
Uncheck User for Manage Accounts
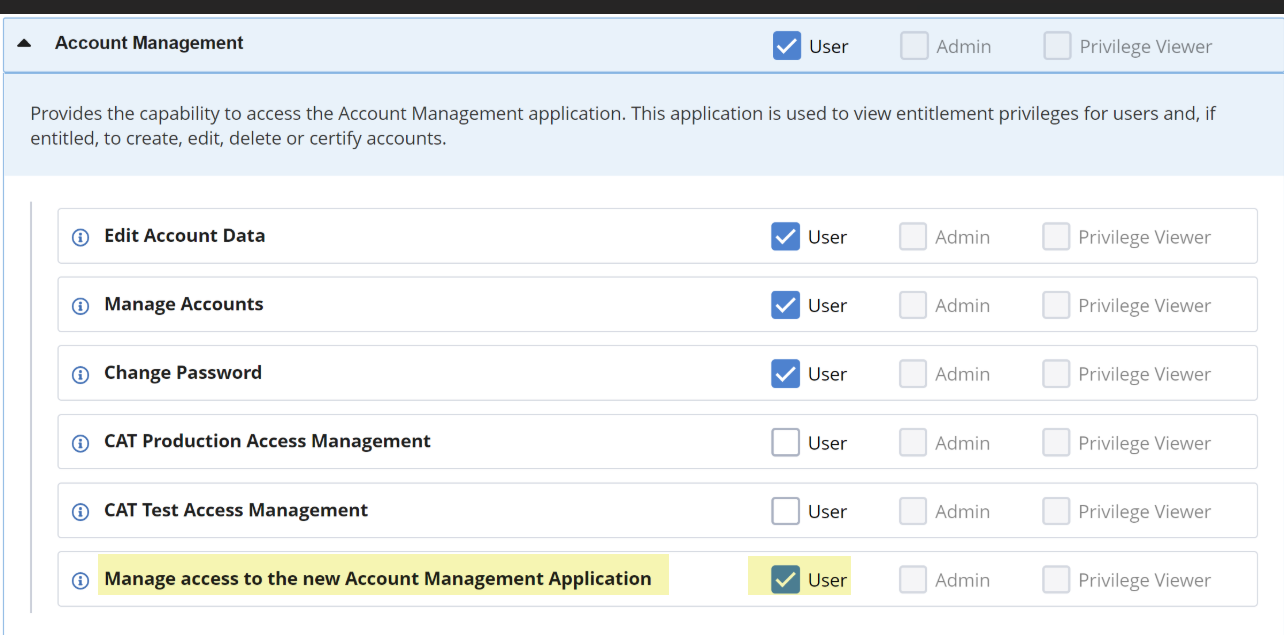785,305
